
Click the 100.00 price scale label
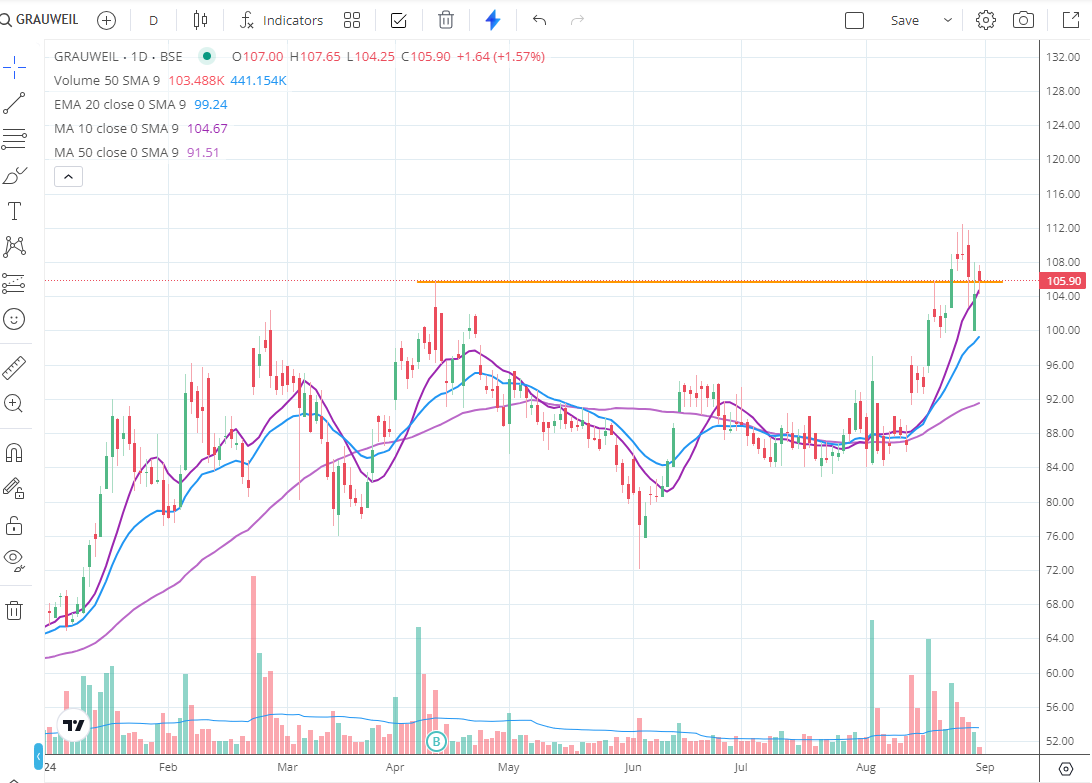(1063, 330)
